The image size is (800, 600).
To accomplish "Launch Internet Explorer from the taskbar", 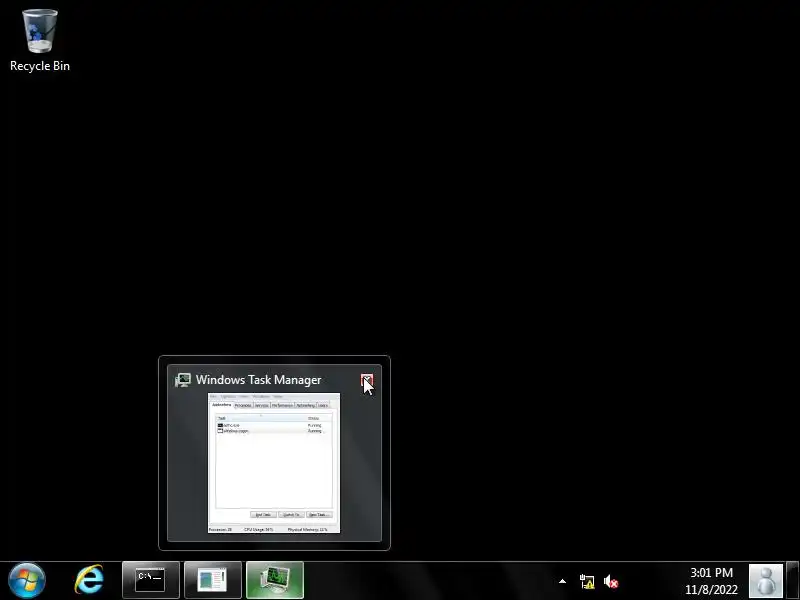I will click(89, 580).
